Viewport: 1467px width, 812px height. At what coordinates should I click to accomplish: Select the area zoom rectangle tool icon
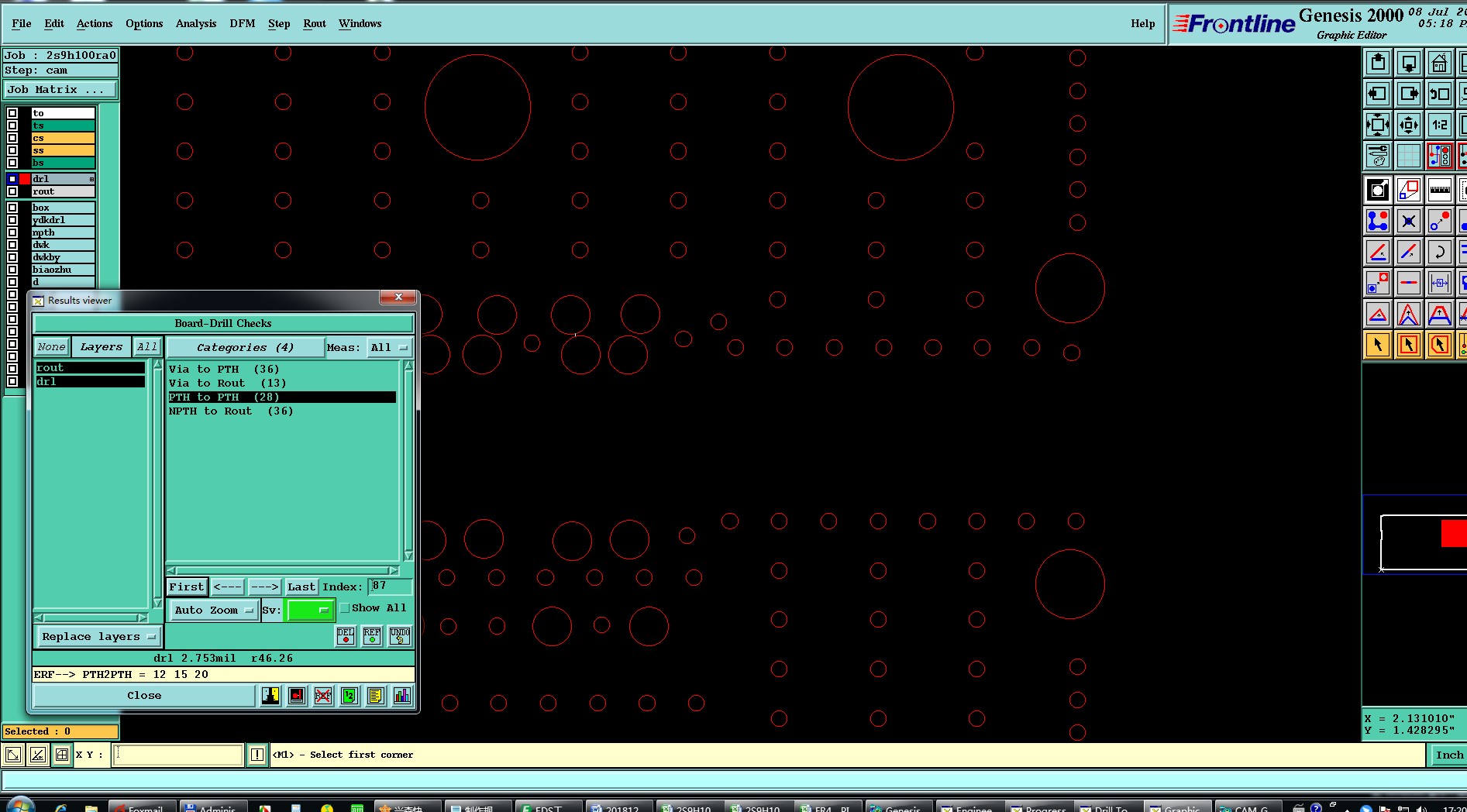tap(1409, 189)
